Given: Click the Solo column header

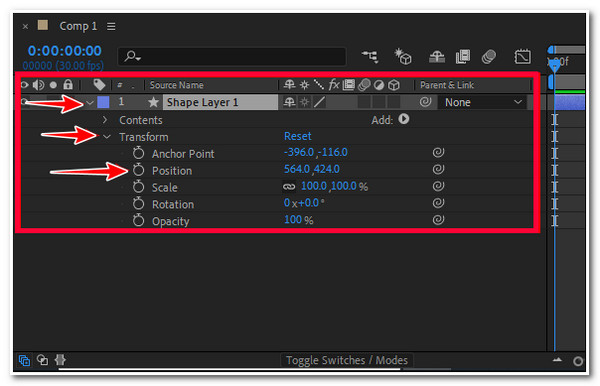Looking at the screenshot, I should click(53, 85).
